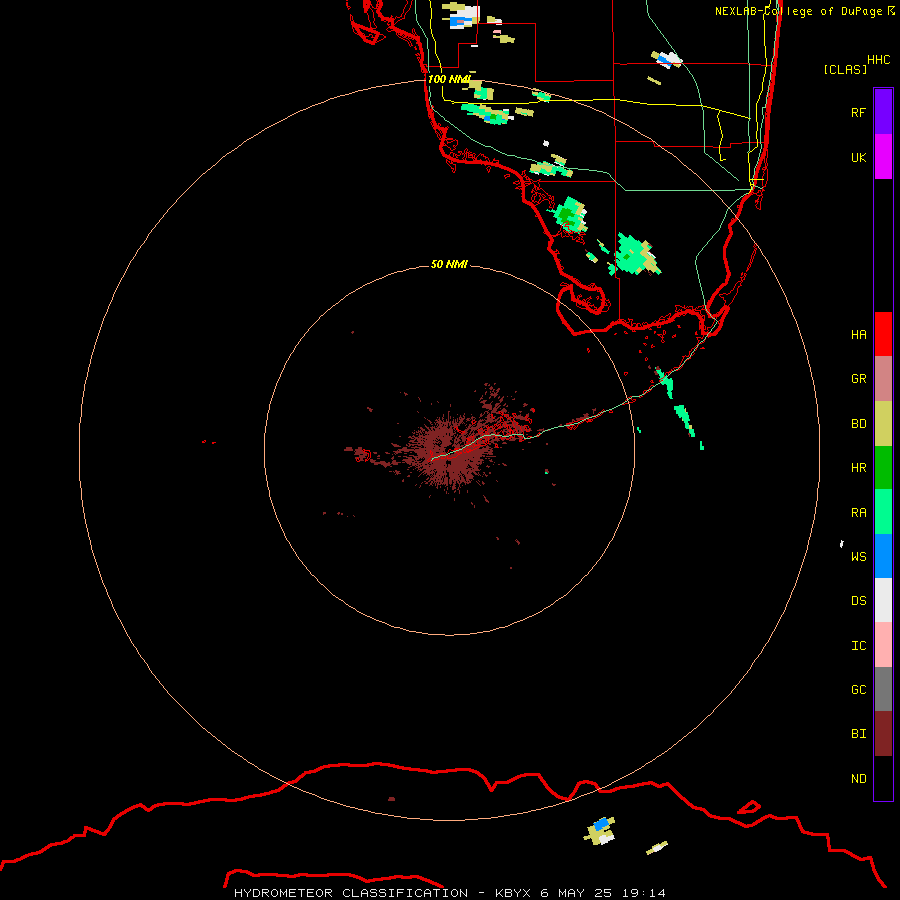Pick the RA light green legend swatch
This screenshot has width=900, height=900.
pos(883,512)
